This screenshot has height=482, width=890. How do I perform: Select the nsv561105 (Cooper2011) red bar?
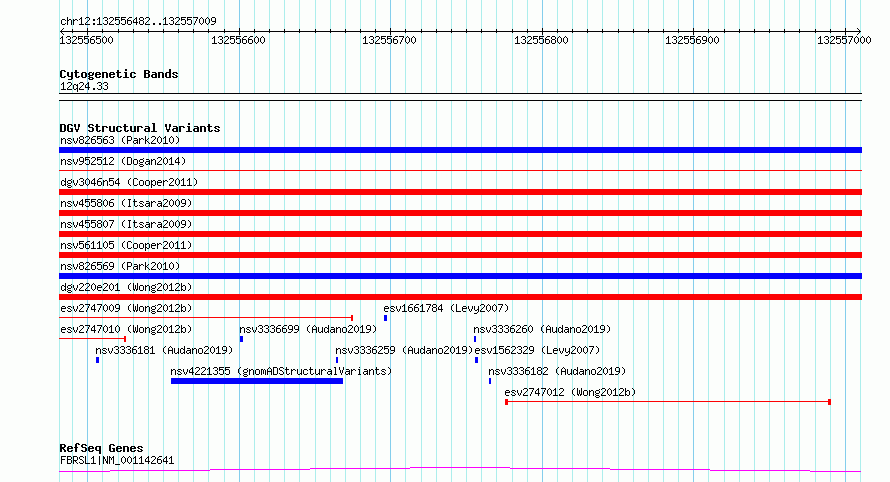[x=460, y=255]
